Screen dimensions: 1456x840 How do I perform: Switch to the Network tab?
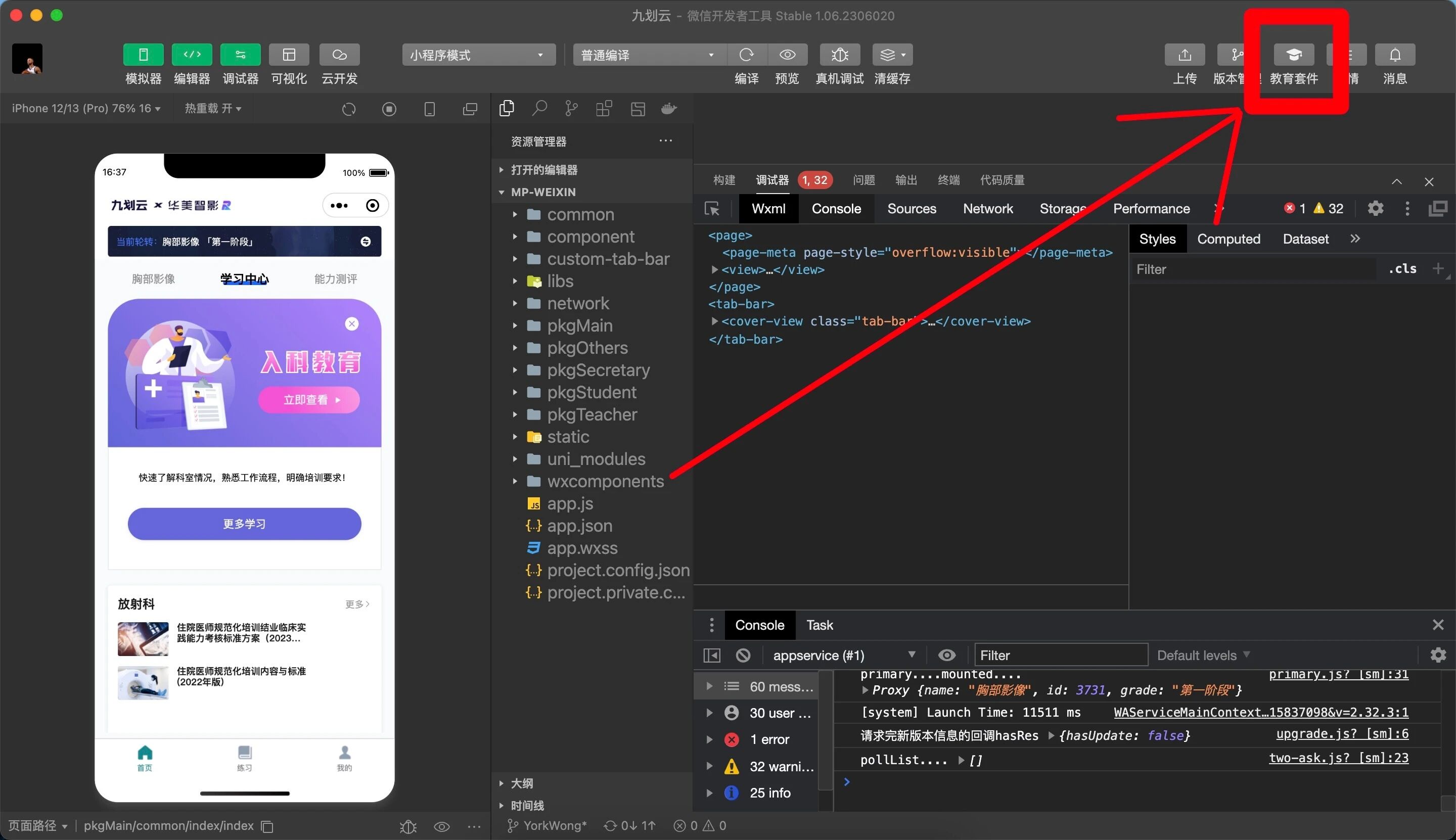pos(987,209)
